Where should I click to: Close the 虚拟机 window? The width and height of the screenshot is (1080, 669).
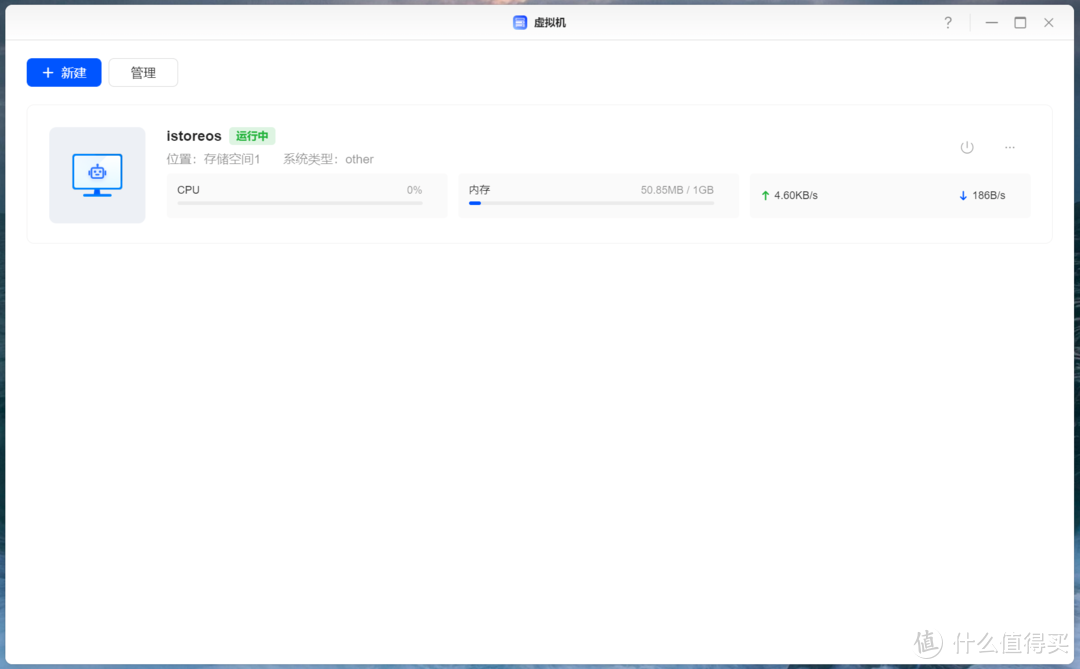(x=1048, y=22)
